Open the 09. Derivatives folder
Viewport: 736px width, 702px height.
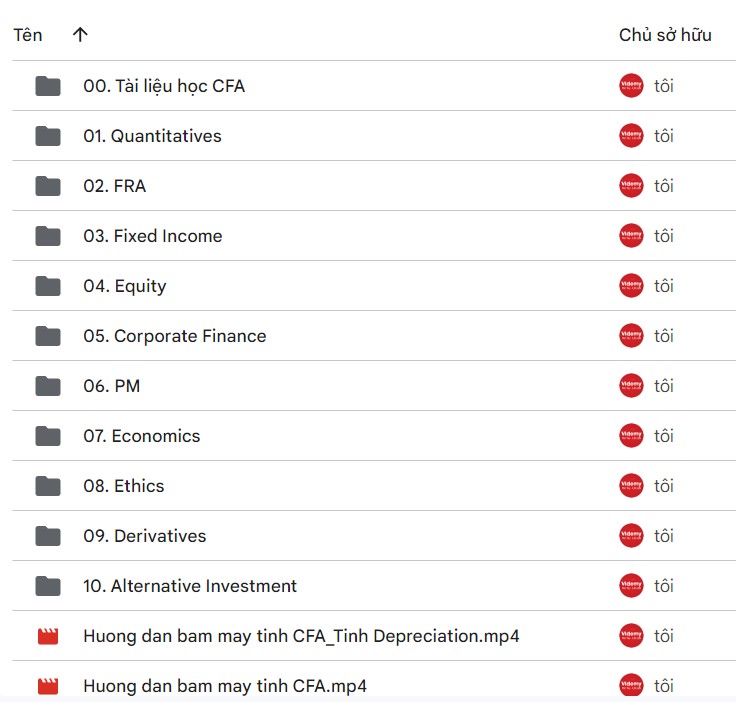click(x=145, y=536)
